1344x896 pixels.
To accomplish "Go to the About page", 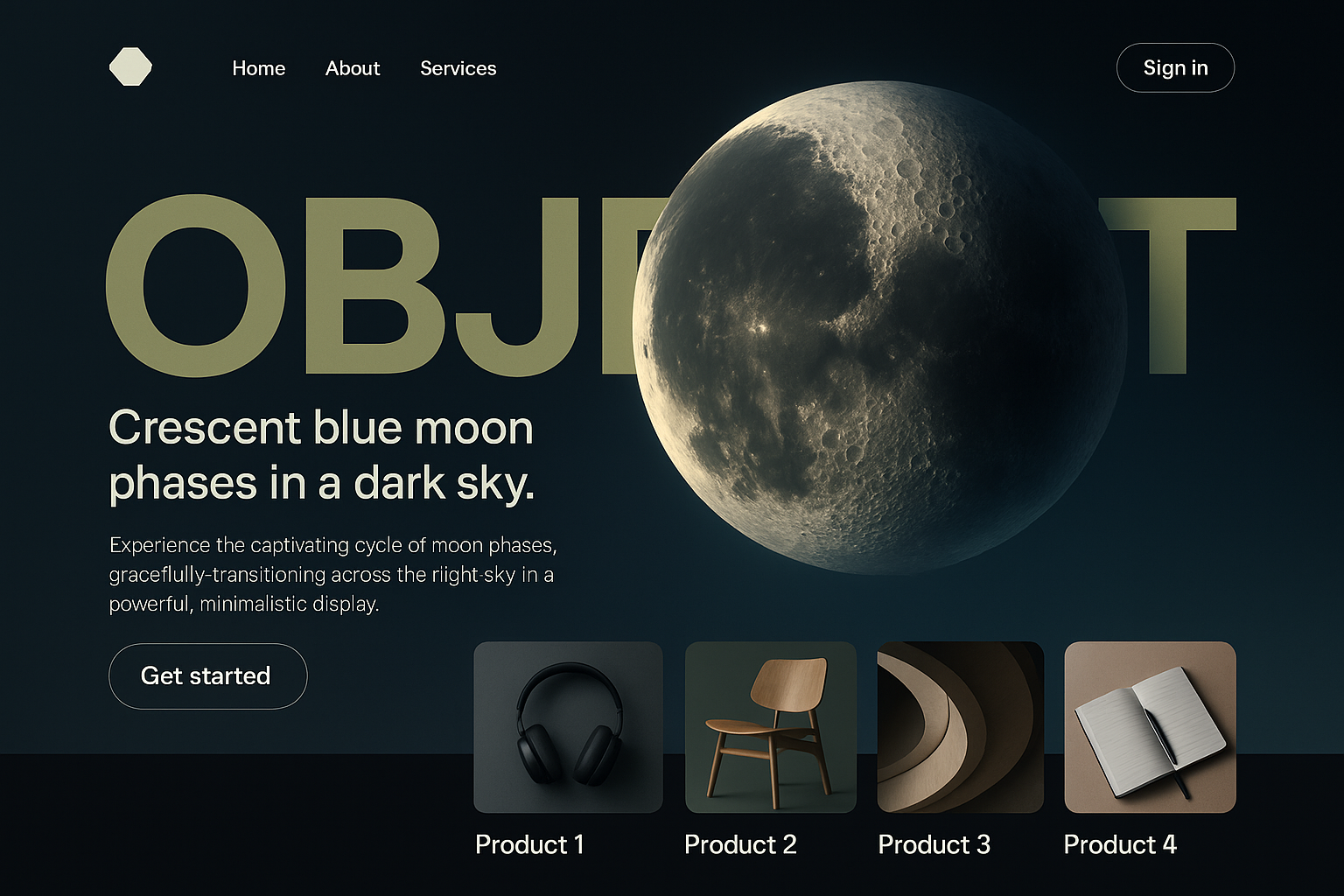I will coord(353,68).
